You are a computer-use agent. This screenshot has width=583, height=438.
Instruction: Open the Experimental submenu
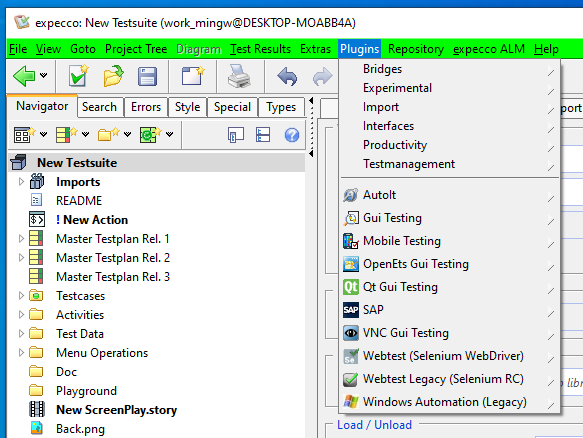tap(449, 88)
